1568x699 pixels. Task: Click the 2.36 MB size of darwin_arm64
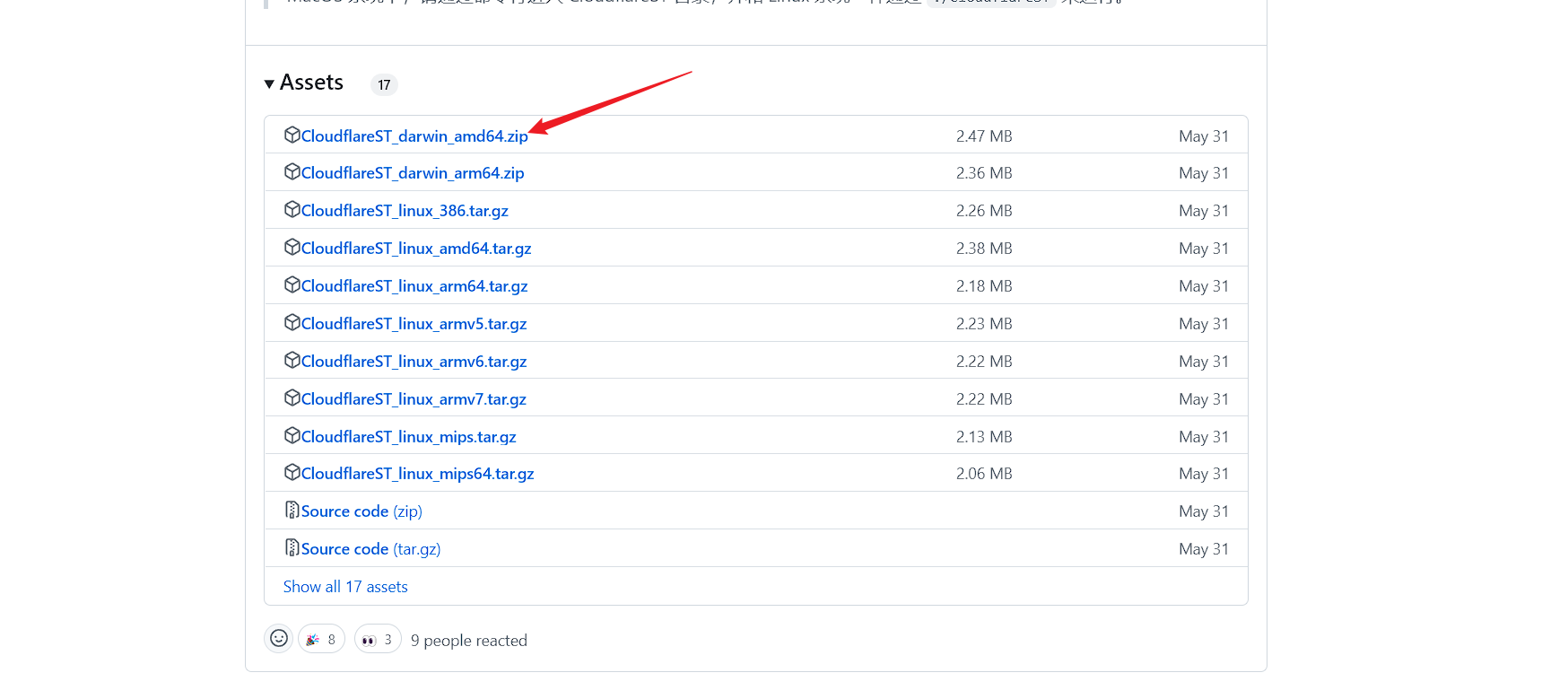(x=984, y=173)
